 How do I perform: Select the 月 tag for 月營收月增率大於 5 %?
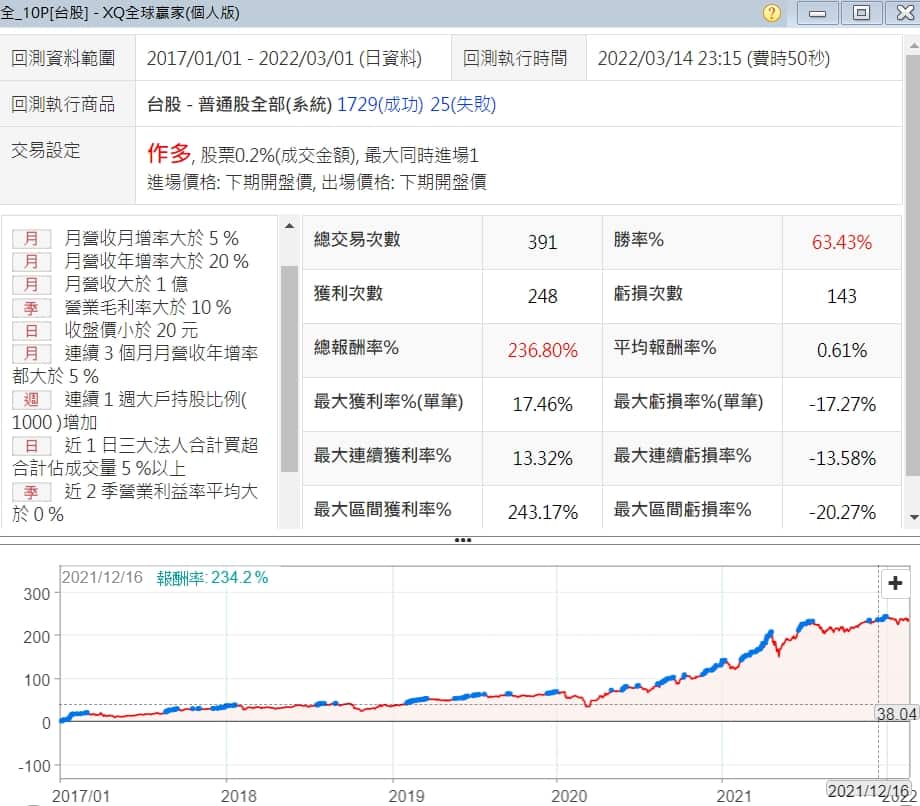(x=32, y=239)
